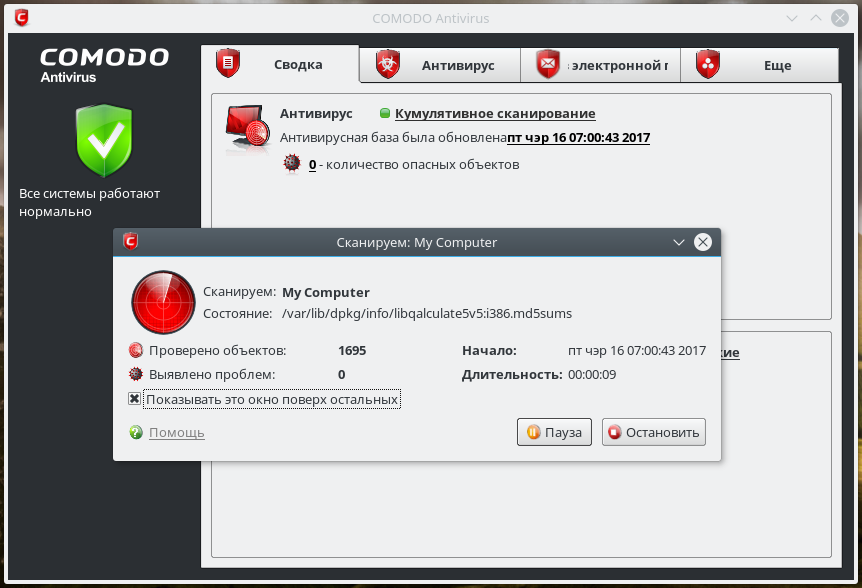Open the Еще tab

(x=760, y=65)
